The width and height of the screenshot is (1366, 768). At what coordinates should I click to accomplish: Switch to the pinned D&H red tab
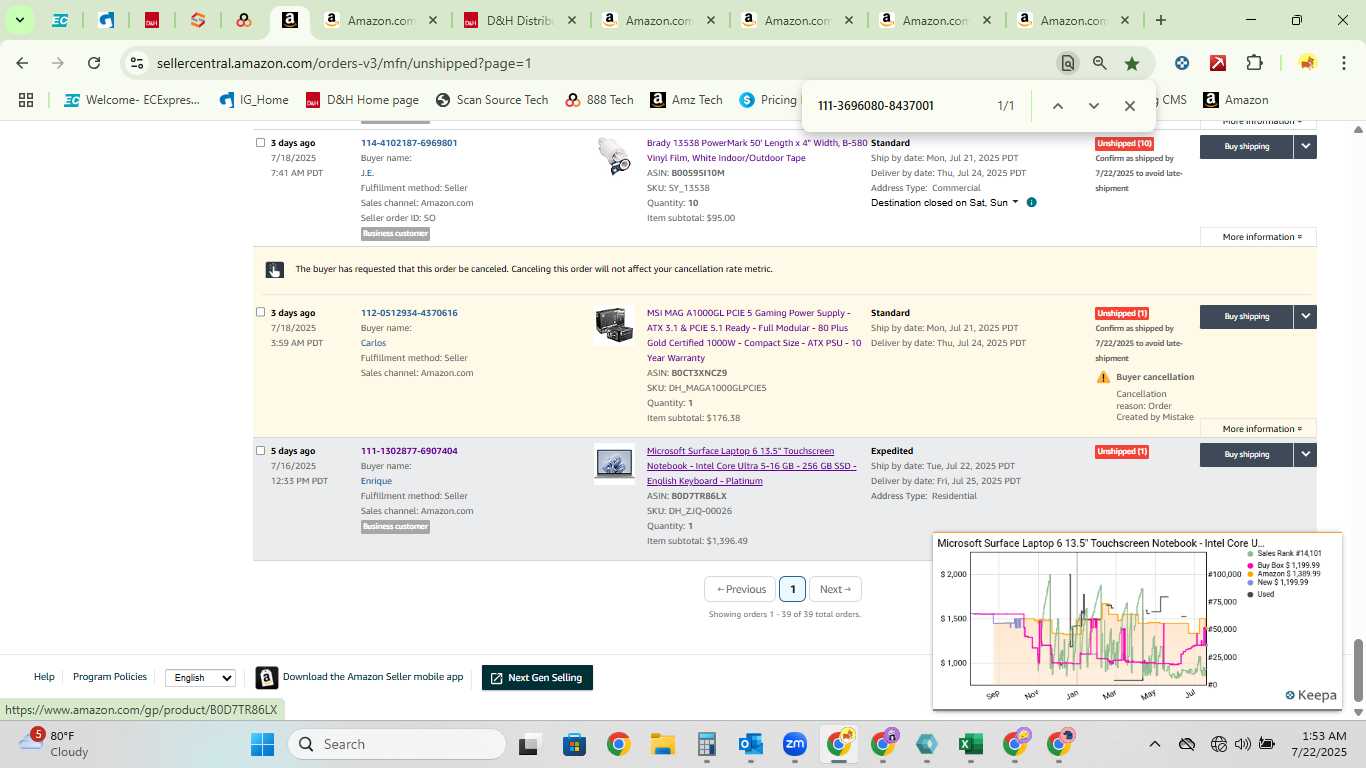[151, 20]
